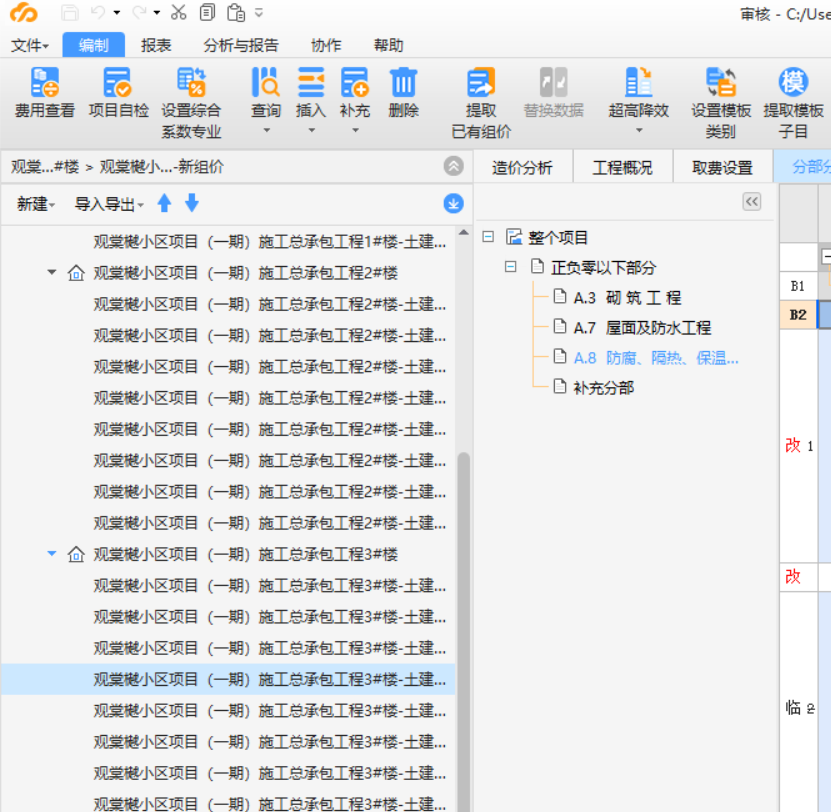Image resolution: width=831 pixels, height=812 pixels.
Task: Switch to 工程概况 tab
Action: pyautogui.click(x=623, y=167)
